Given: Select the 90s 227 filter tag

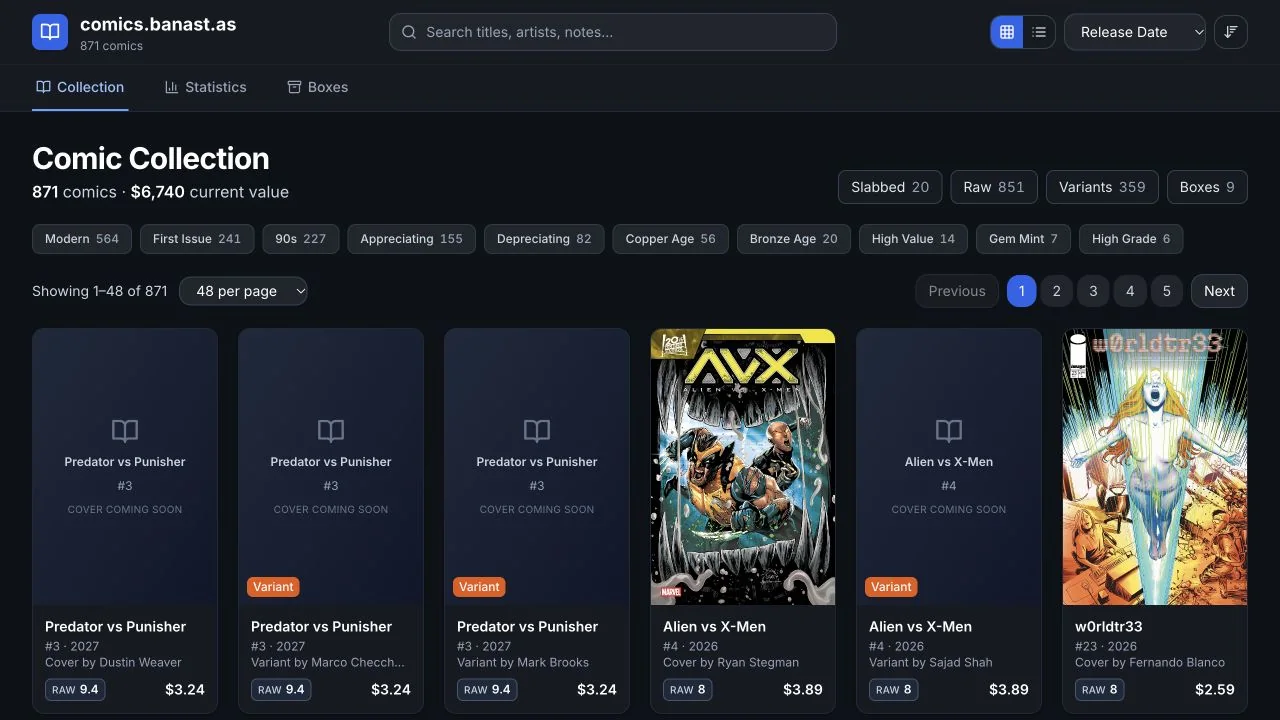Looking at the screenshot, I should coord(301,239).
